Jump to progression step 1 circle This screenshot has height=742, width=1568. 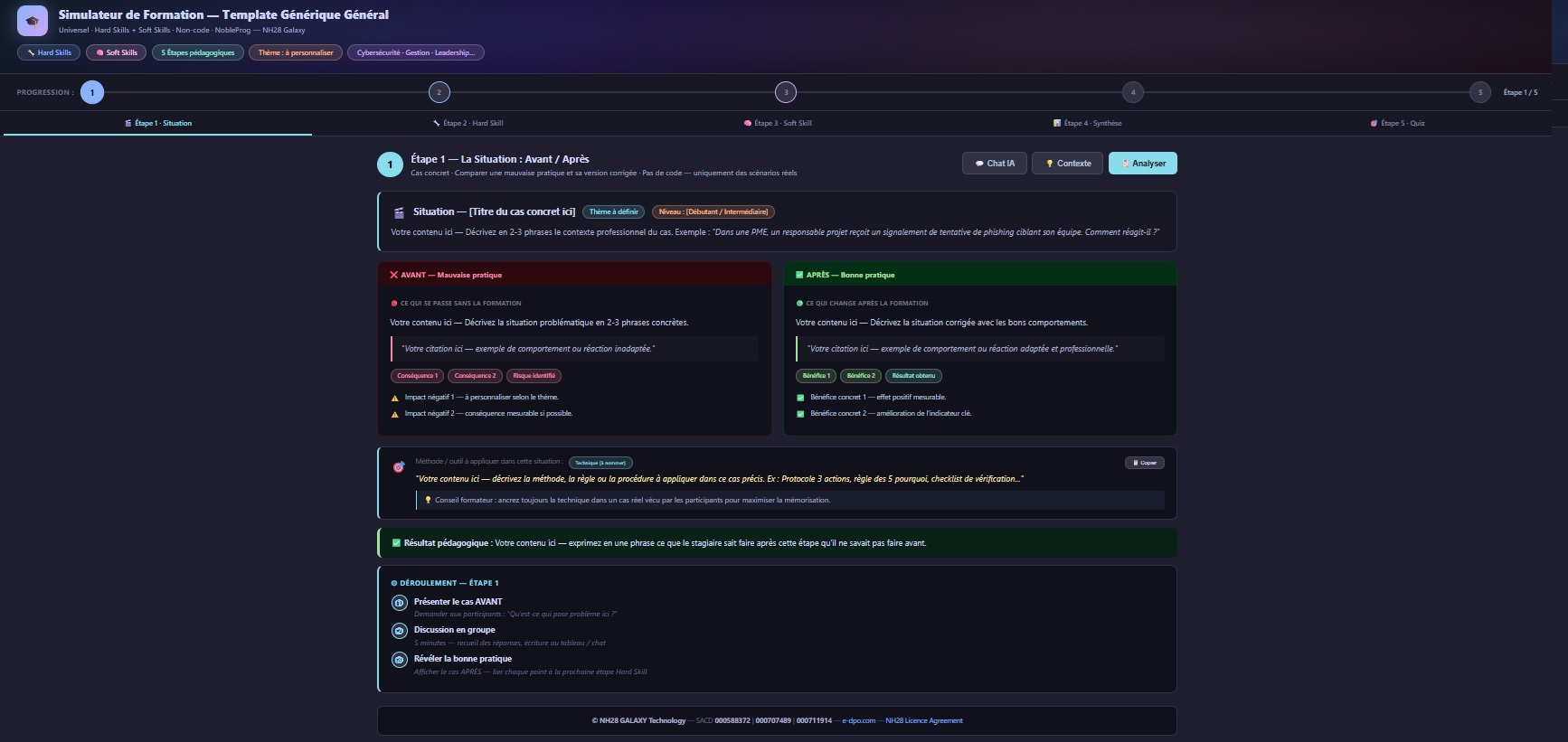pos(92,92)
